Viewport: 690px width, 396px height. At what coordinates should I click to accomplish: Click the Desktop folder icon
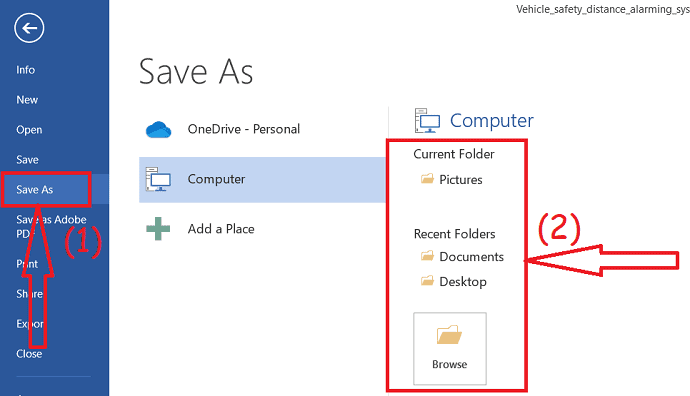(427, 281)
